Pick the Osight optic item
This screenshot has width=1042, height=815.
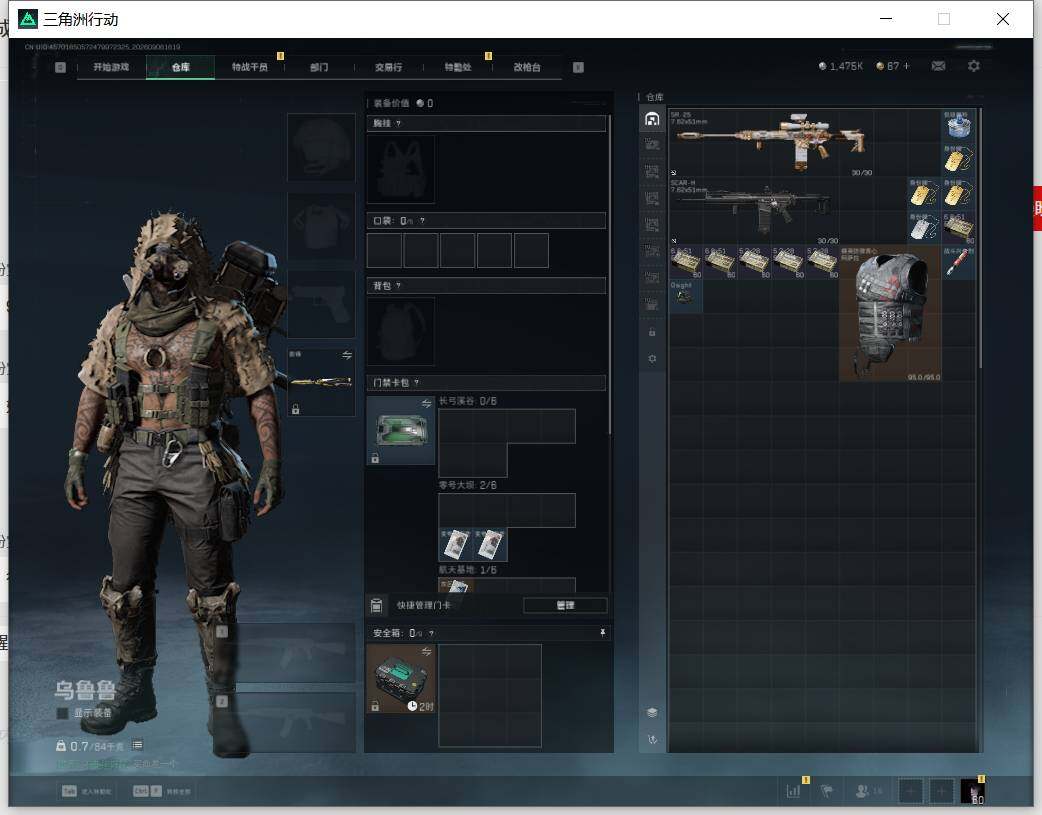click(686, 295)
